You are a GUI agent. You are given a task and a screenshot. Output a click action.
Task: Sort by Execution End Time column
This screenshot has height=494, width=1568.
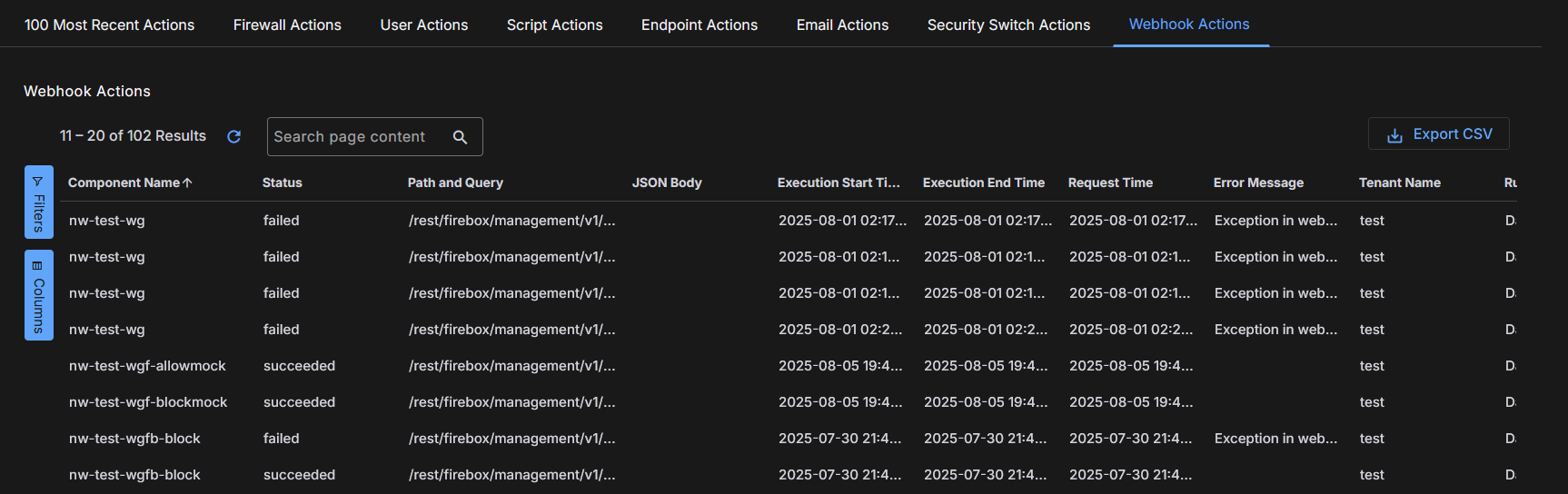point(983,183)
